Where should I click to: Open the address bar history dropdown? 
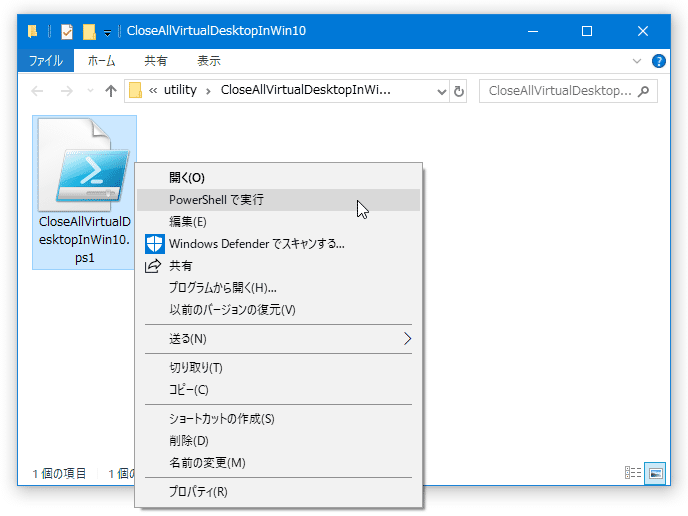(x=441, y=91)
